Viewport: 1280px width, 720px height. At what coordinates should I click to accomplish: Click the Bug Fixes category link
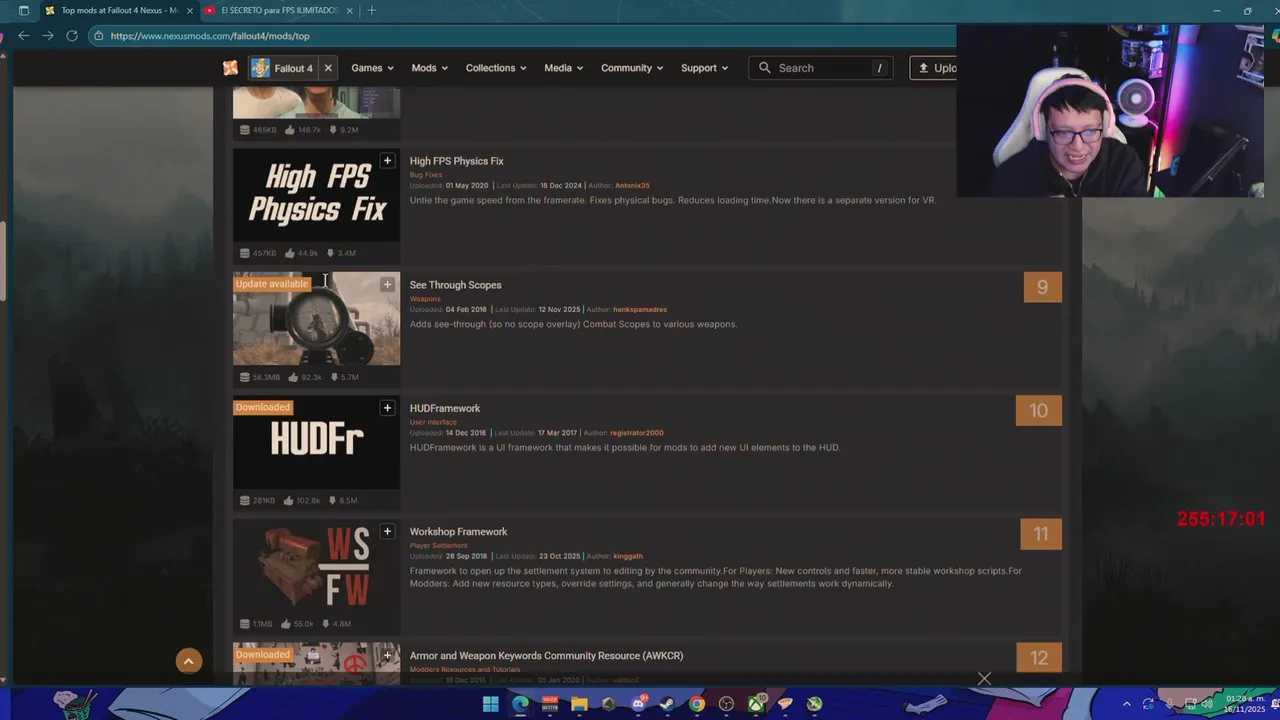425,175
